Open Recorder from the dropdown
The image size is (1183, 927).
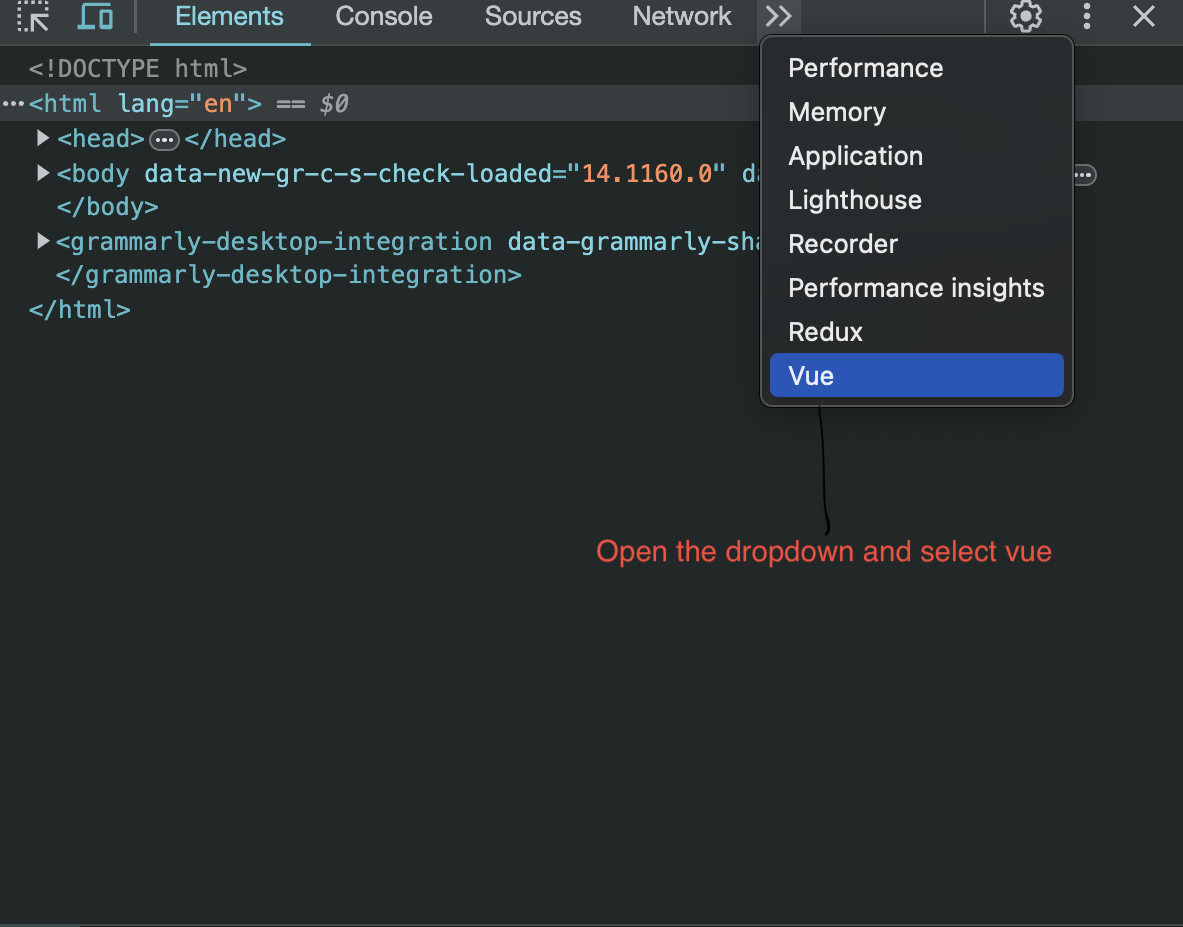point(917,244)
